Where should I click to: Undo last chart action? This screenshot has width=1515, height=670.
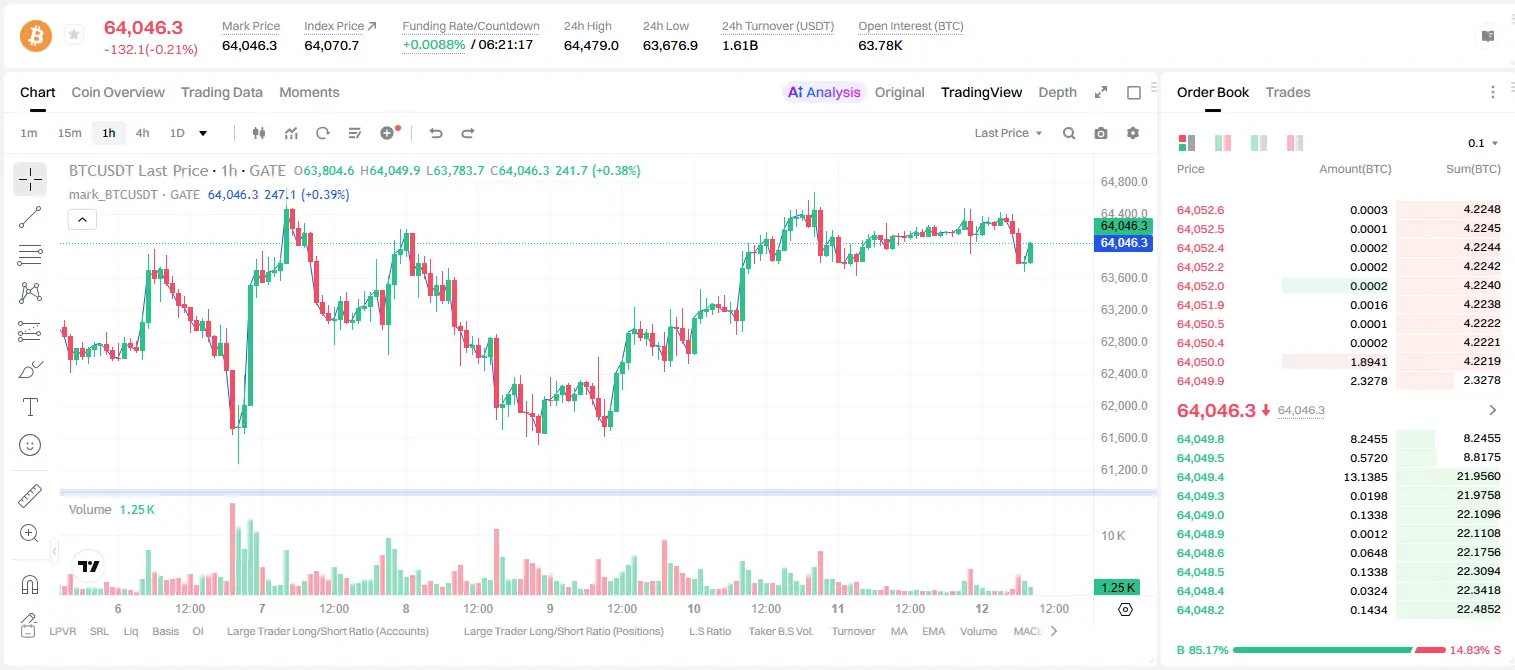(435, 133)
